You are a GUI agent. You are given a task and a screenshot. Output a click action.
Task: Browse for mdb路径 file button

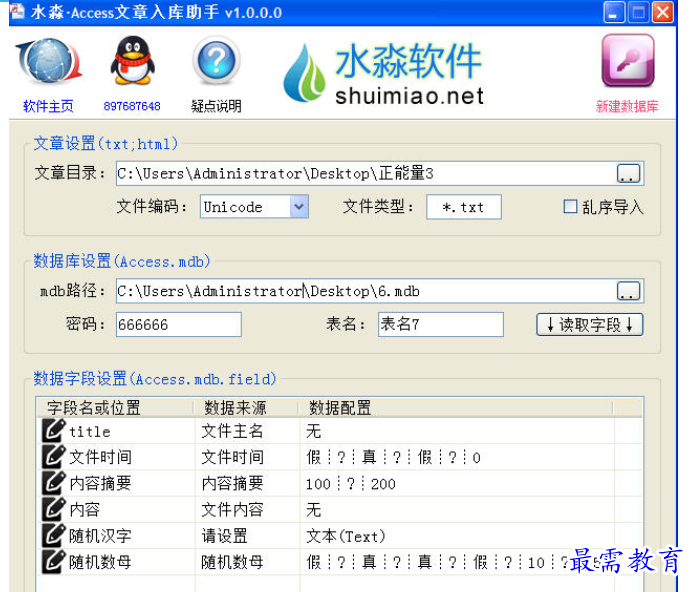click(628, 291)
